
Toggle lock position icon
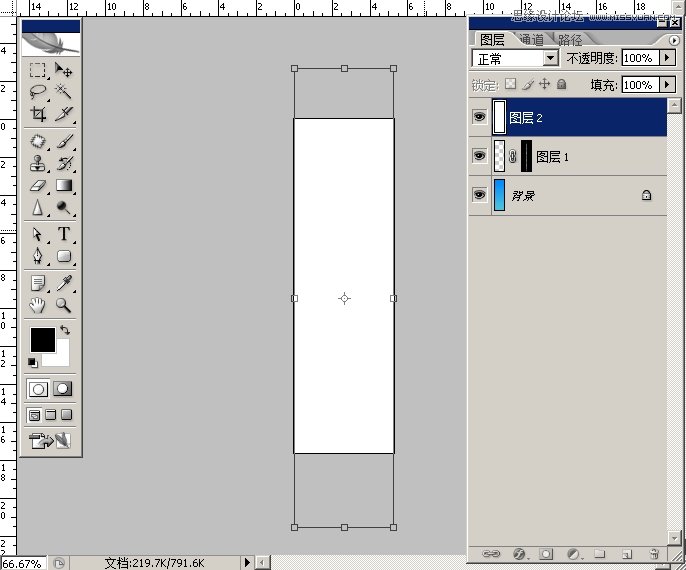click(544, 84)
